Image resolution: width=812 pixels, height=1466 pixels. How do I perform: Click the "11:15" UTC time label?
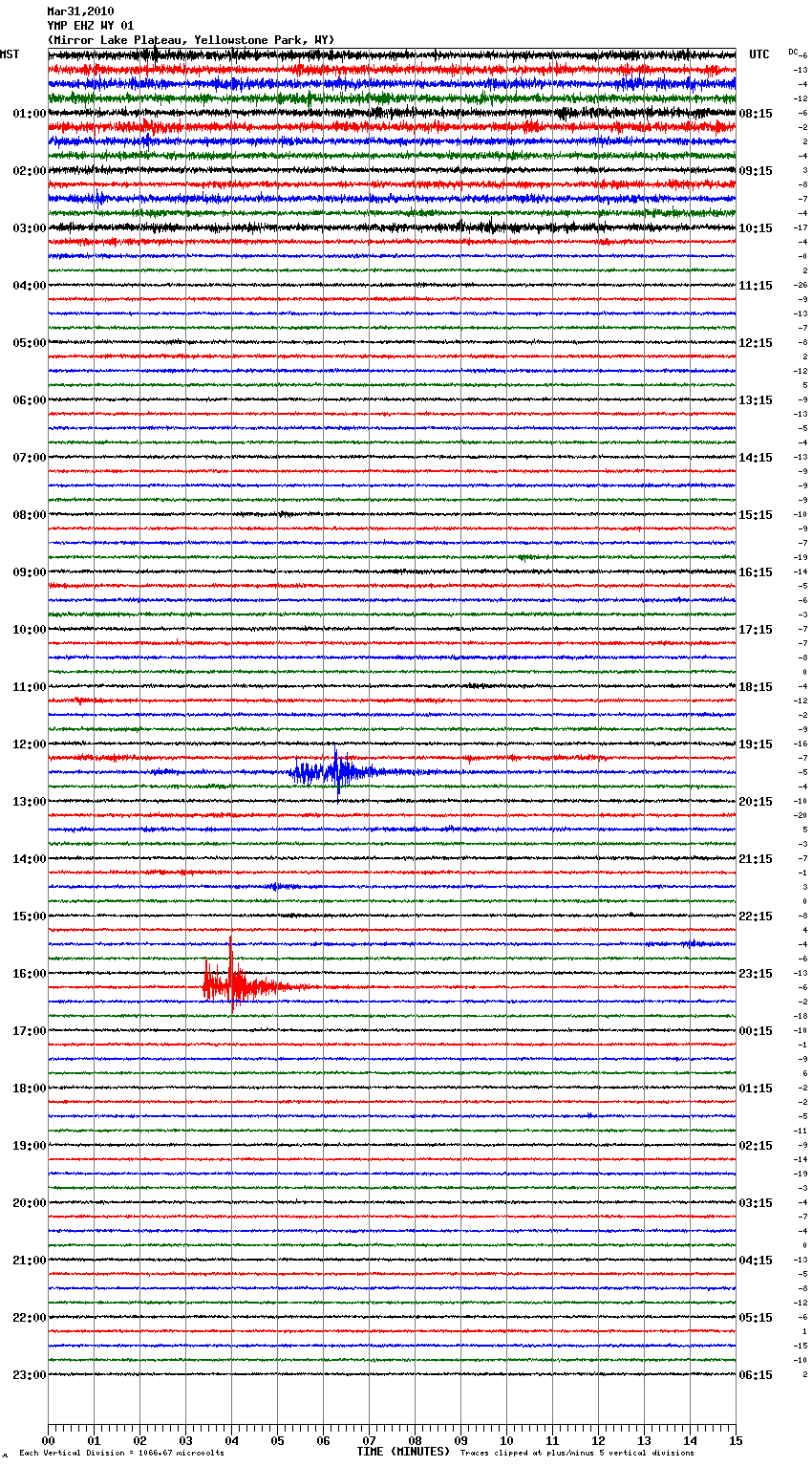(x=756, y=286)
